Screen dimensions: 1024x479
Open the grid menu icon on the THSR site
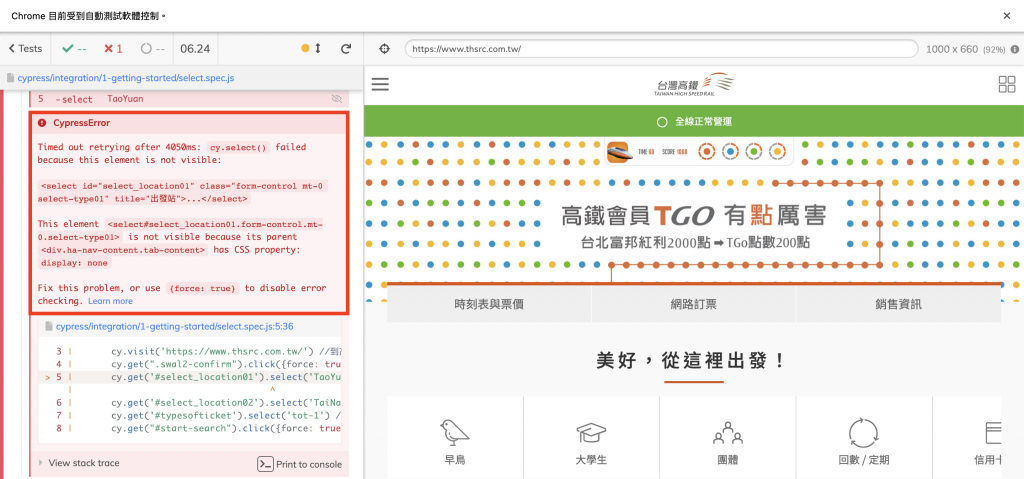[1007, 84]
